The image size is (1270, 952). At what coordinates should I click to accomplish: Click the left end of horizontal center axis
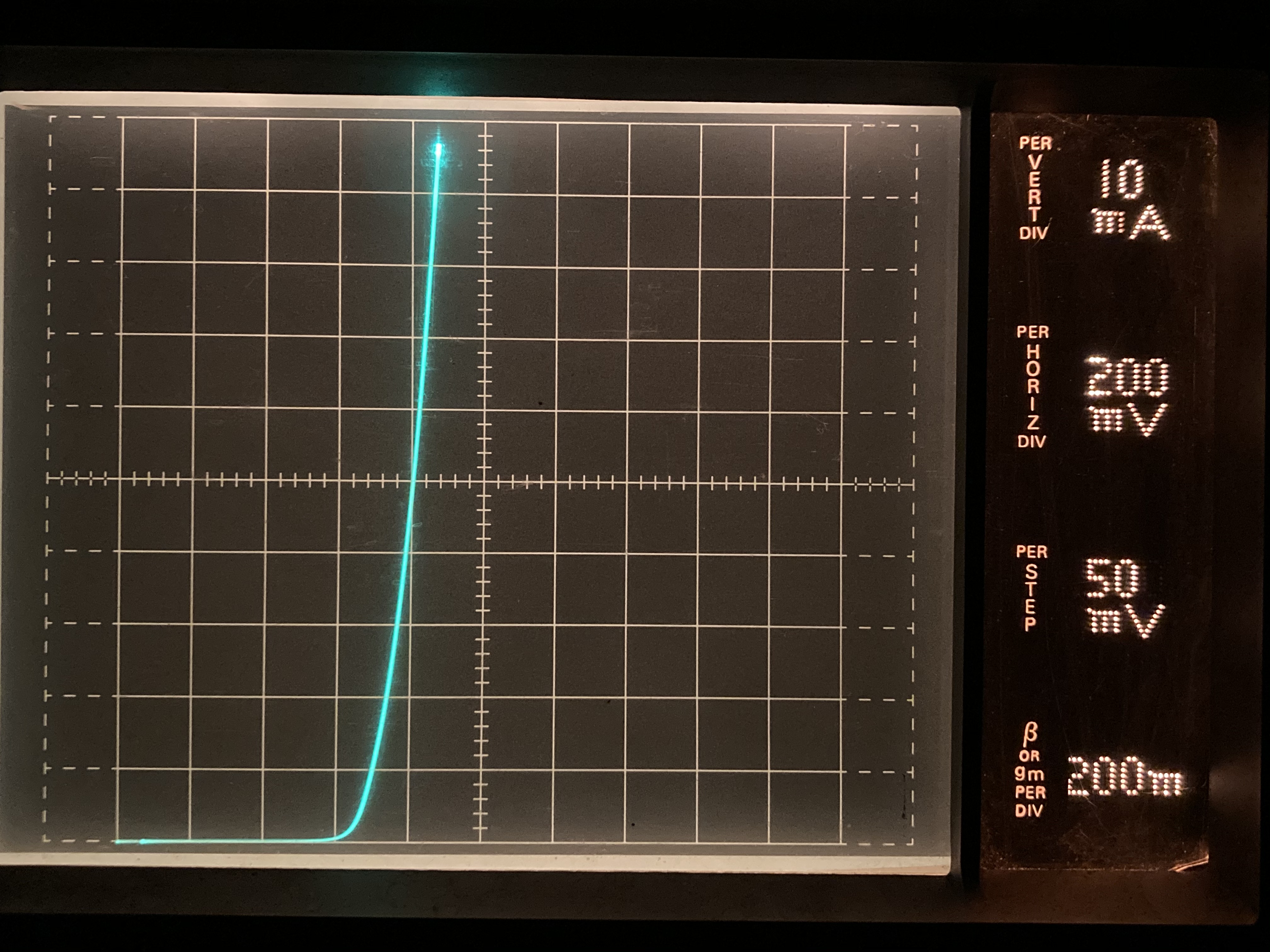point(48,478)
